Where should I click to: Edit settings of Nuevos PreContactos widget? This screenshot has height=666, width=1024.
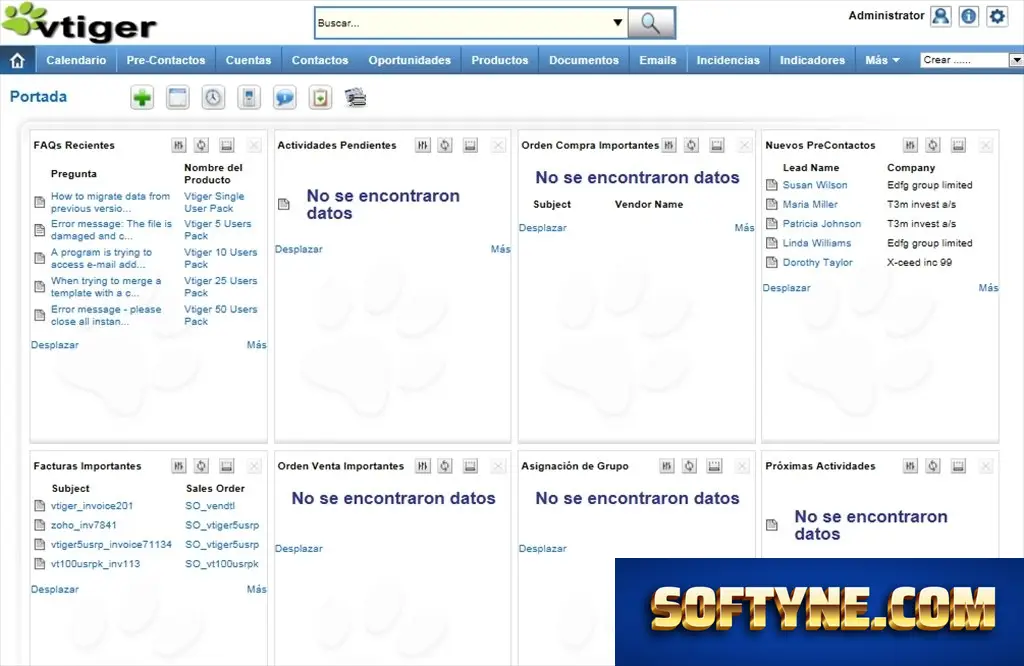pyautogui.click(x=910, y=145)
